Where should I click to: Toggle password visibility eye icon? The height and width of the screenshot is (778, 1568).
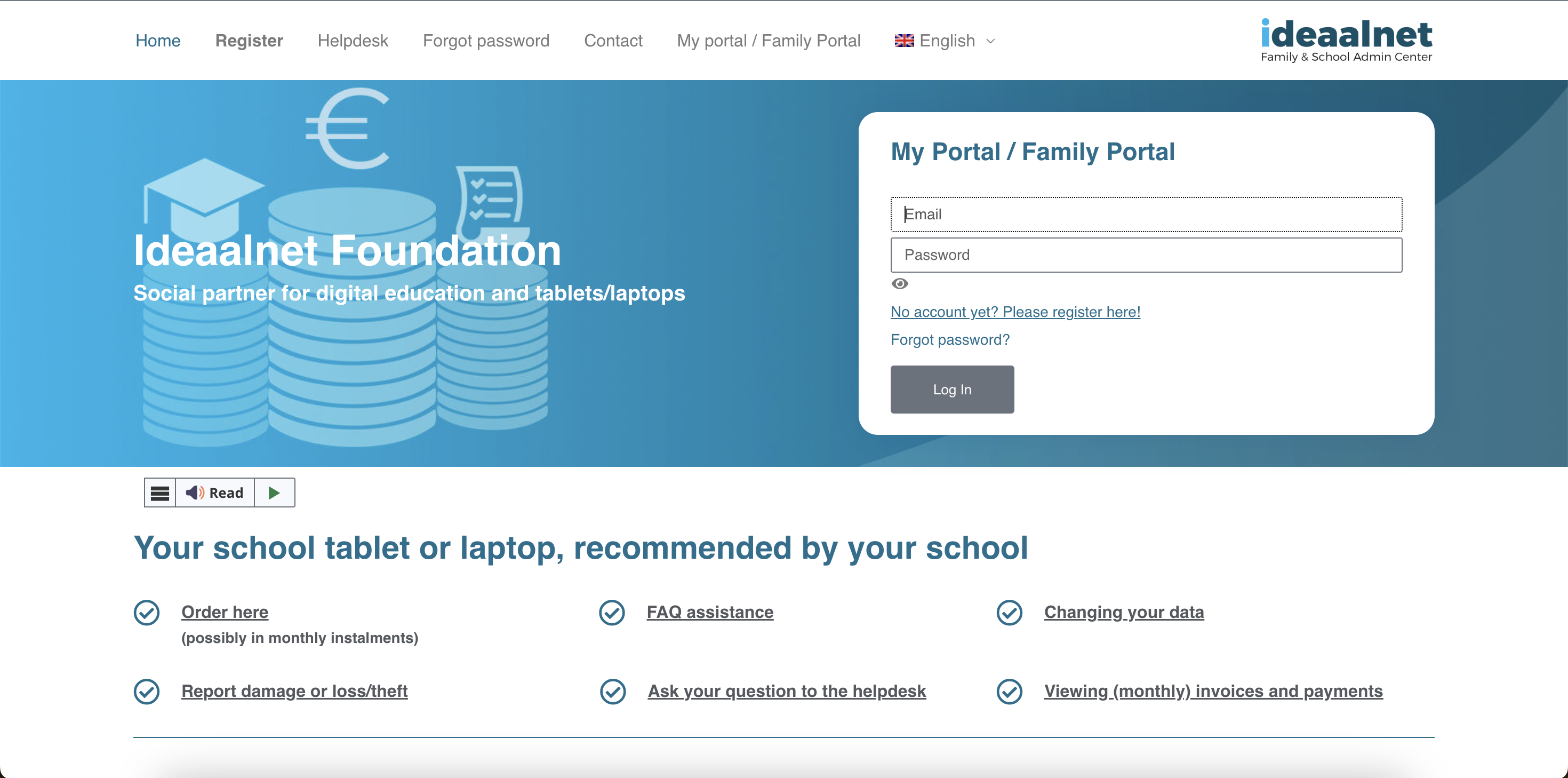(x=900, y=283)
